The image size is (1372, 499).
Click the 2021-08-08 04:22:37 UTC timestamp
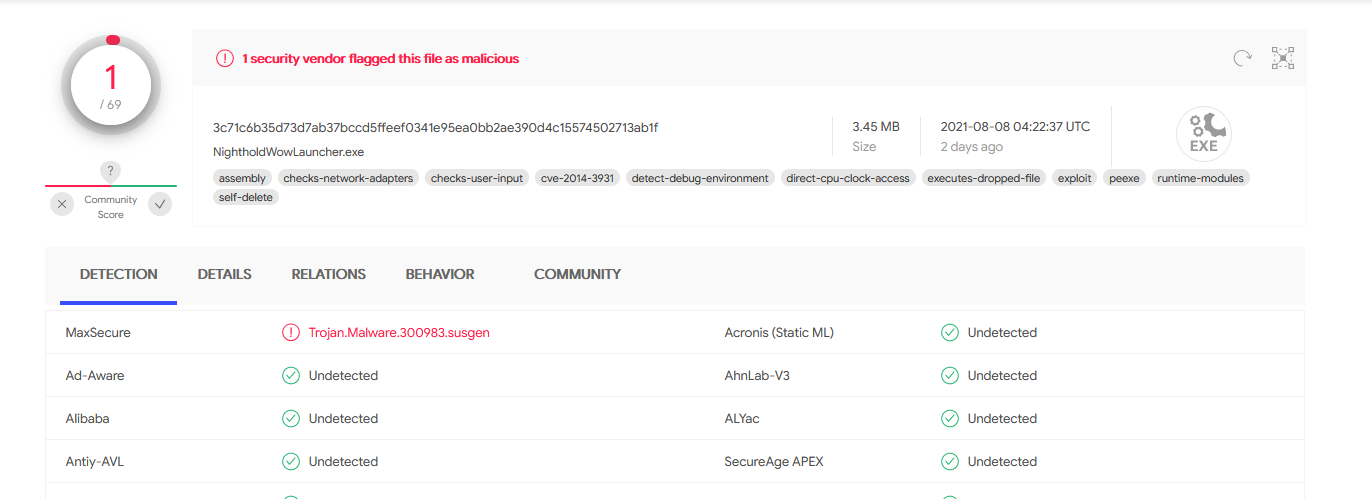pos(1015,127)
